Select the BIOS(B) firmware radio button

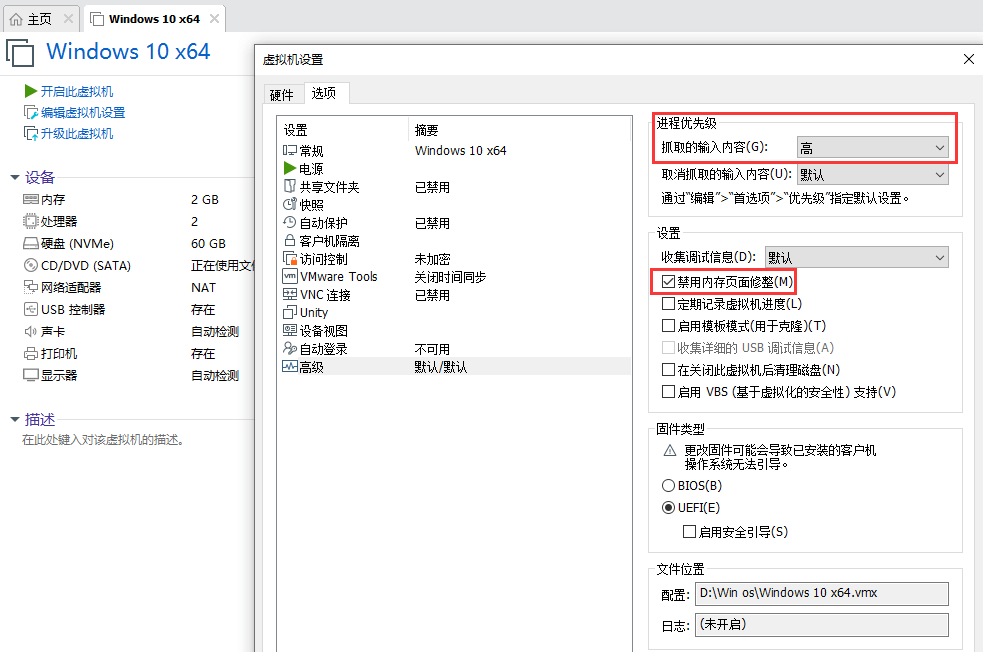tap(669, 485)
